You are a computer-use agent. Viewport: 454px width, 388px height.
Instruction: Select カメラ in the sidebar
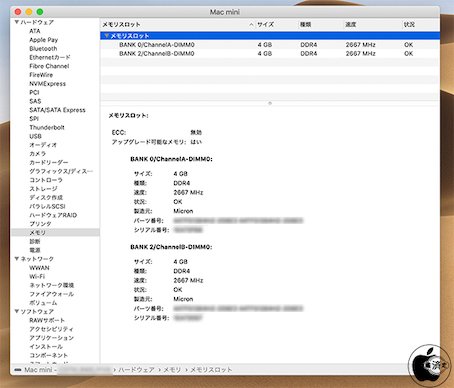(x=38, y=154)
